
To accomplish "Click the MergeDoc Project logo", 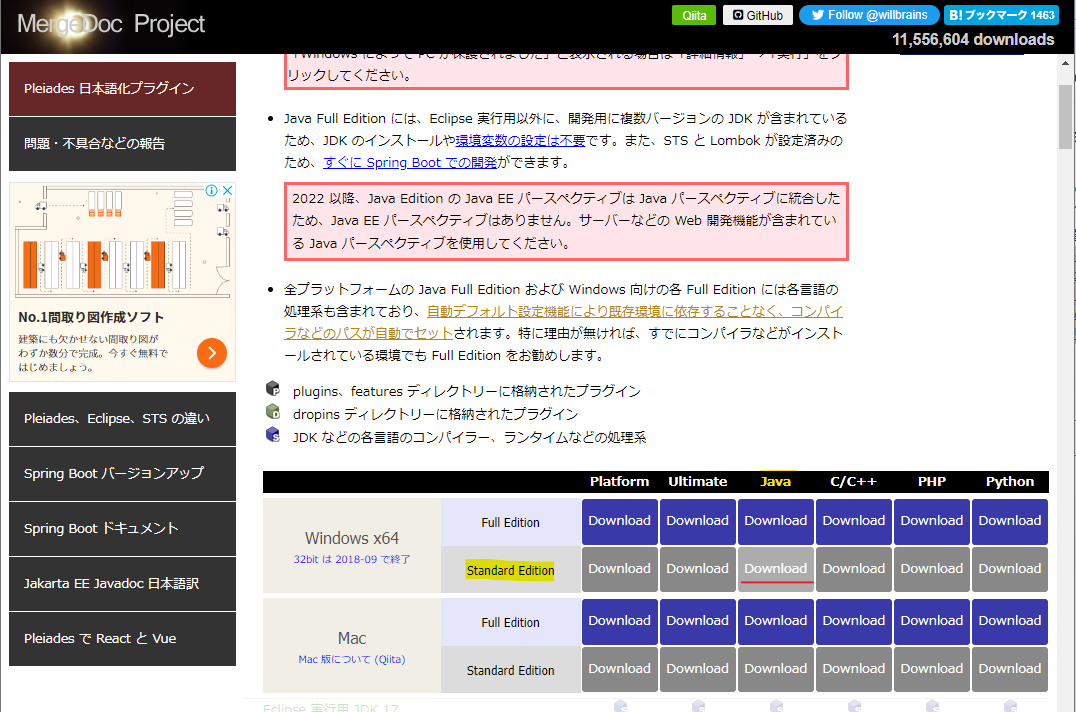I will pyautogui.click(x=110, y=24).
